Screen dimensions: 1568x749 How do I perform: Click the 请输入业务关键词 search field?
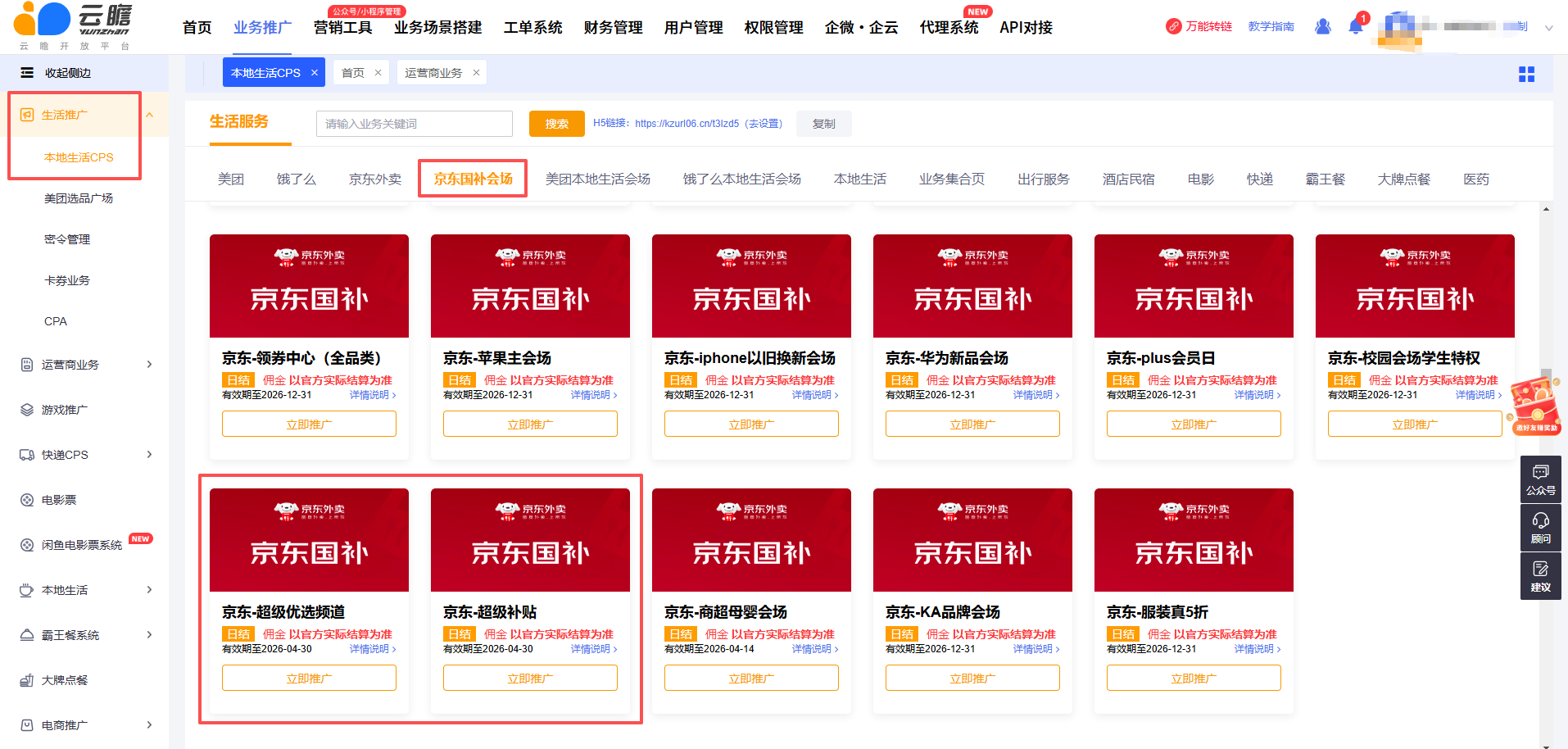click(x=414, y=124)
